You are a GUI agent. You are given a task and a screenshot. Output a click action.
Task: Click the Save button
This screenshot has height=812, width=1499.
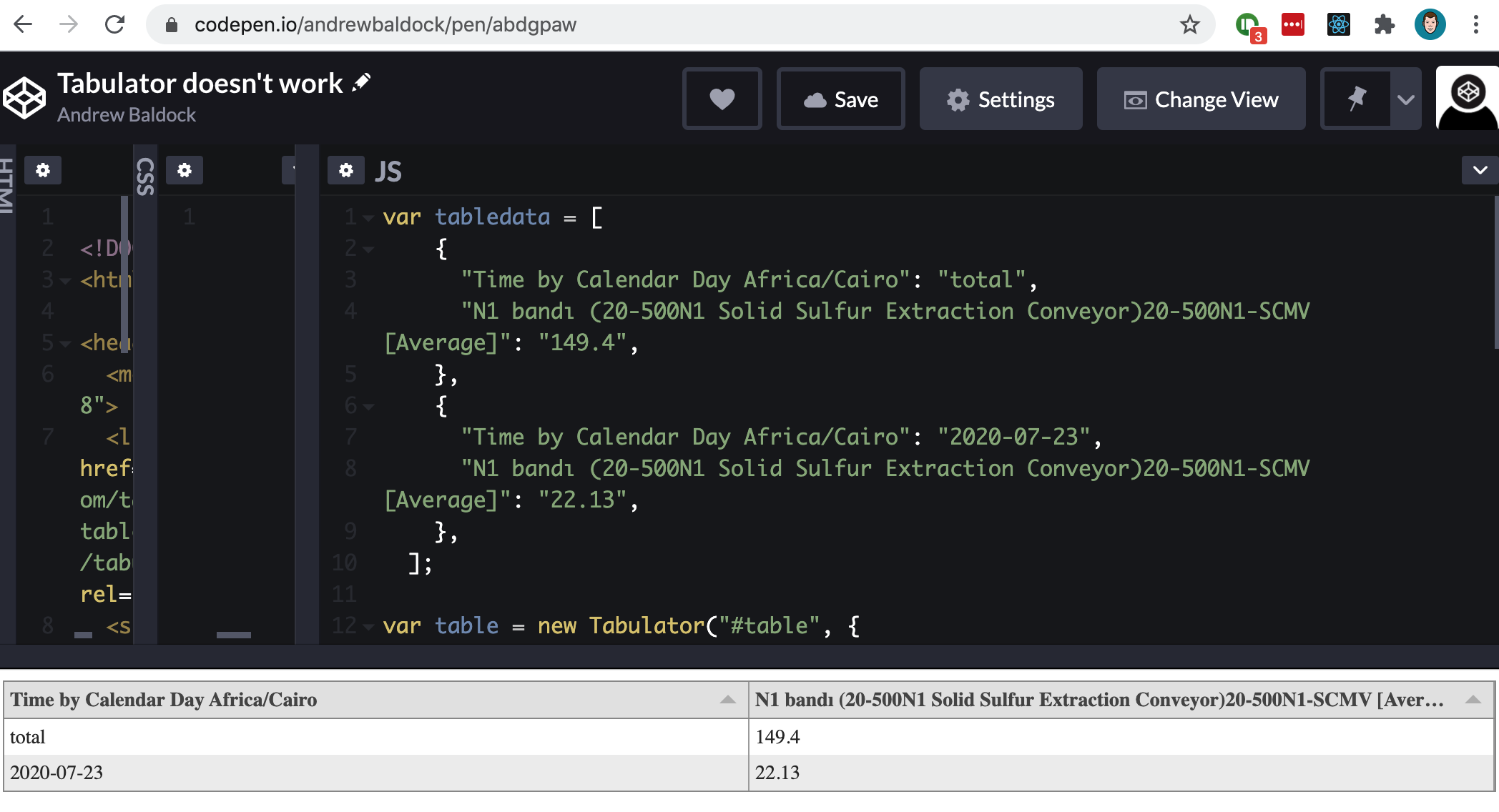click(x=840, y=99)
